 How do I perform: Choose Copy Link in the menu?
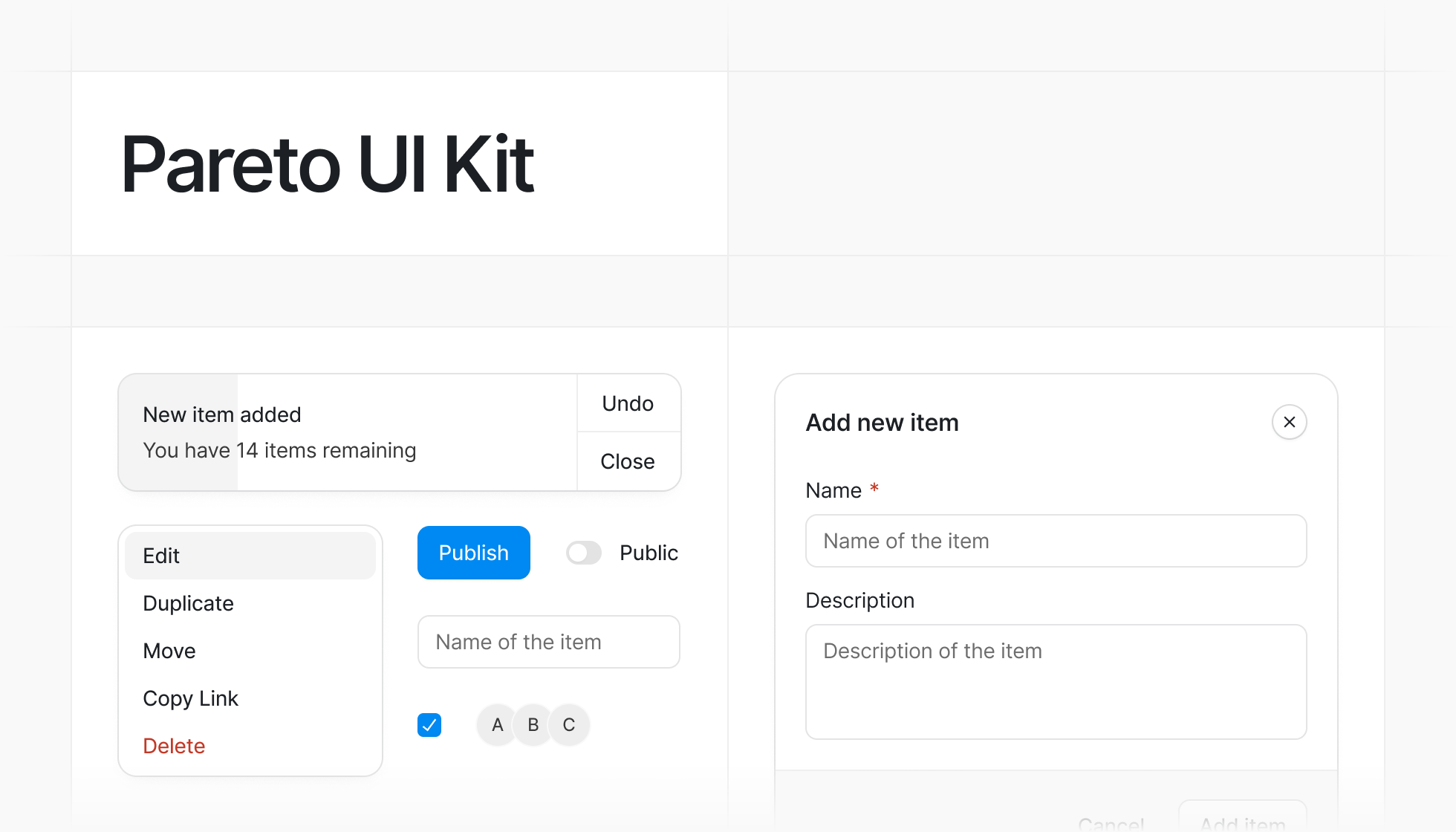pos(190,698)
